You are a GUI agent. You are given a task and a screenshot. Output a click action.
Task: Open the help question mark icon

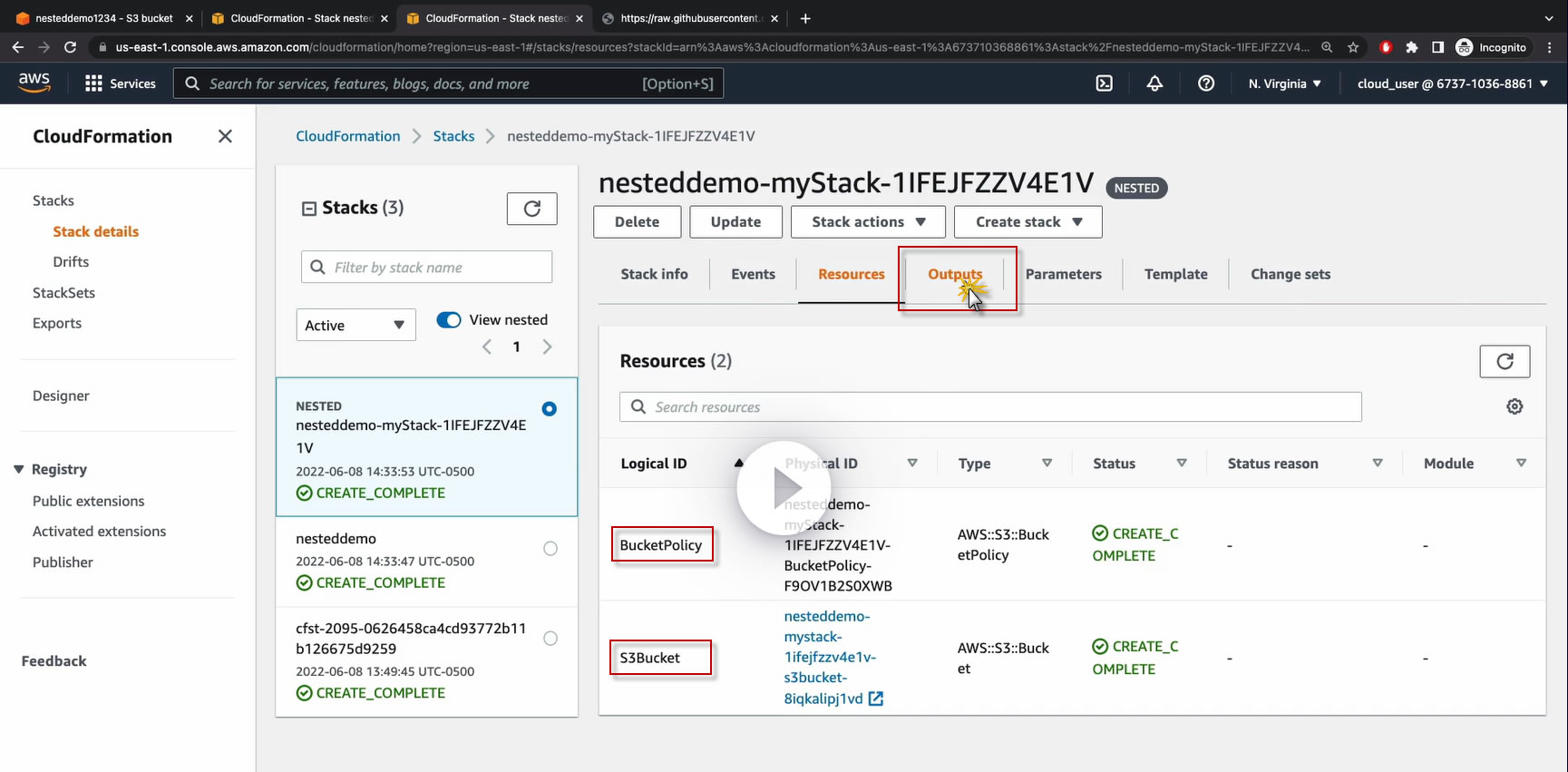pyautogui.click(x=1206, y=83)
